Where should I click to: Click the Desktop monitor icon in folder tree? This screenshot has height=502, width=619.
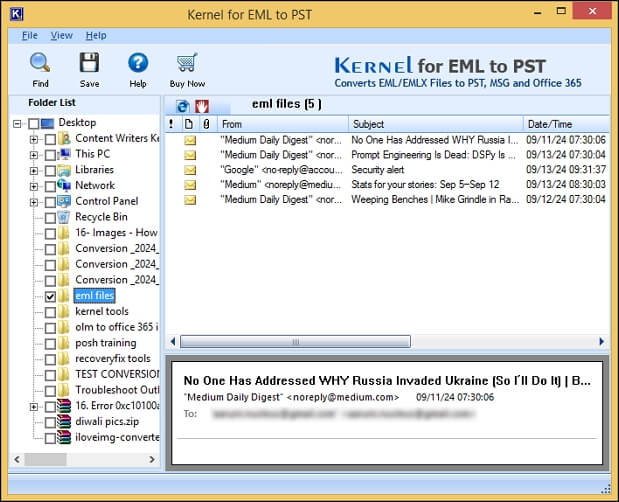click(47, 123)
